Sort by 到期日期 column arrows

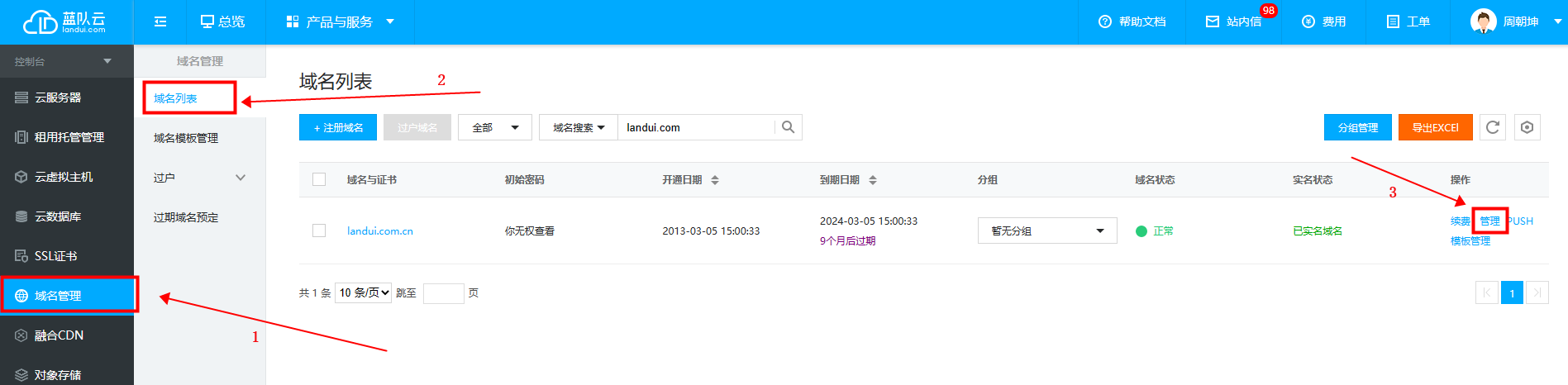click(873, 180)
